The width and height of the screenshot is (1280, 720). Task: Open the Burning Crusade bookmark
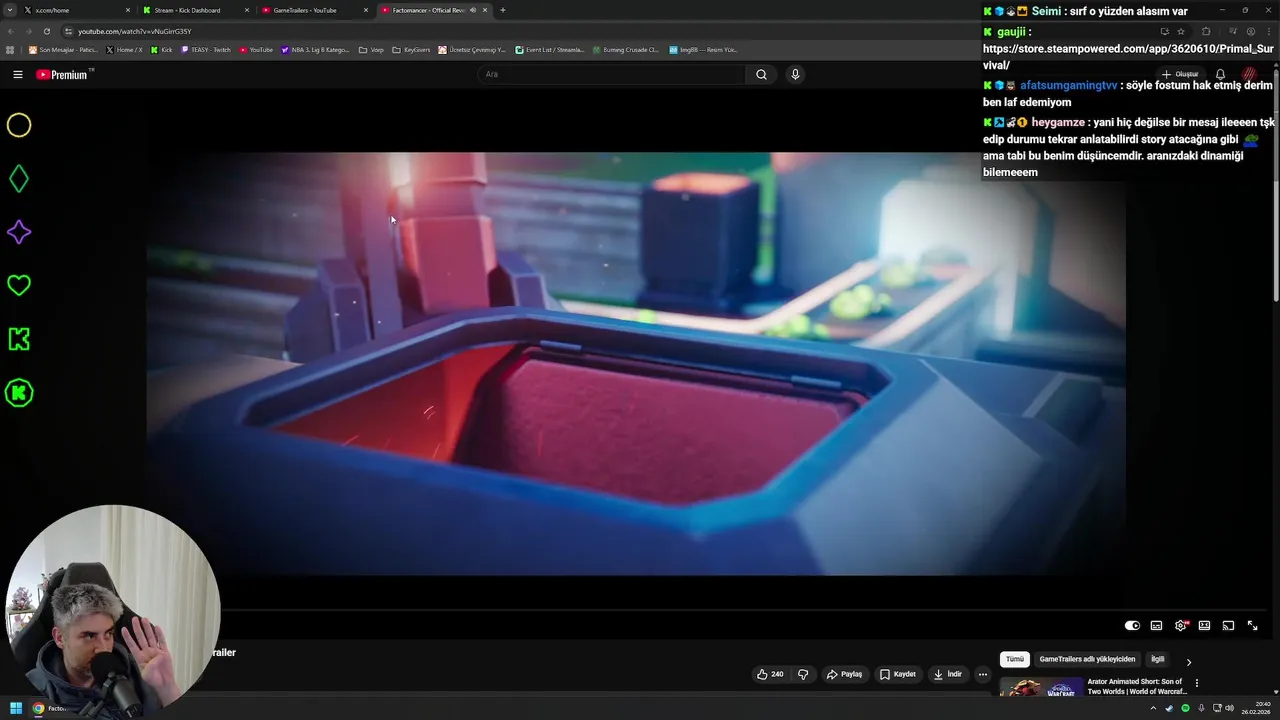[x=625, y=49]
